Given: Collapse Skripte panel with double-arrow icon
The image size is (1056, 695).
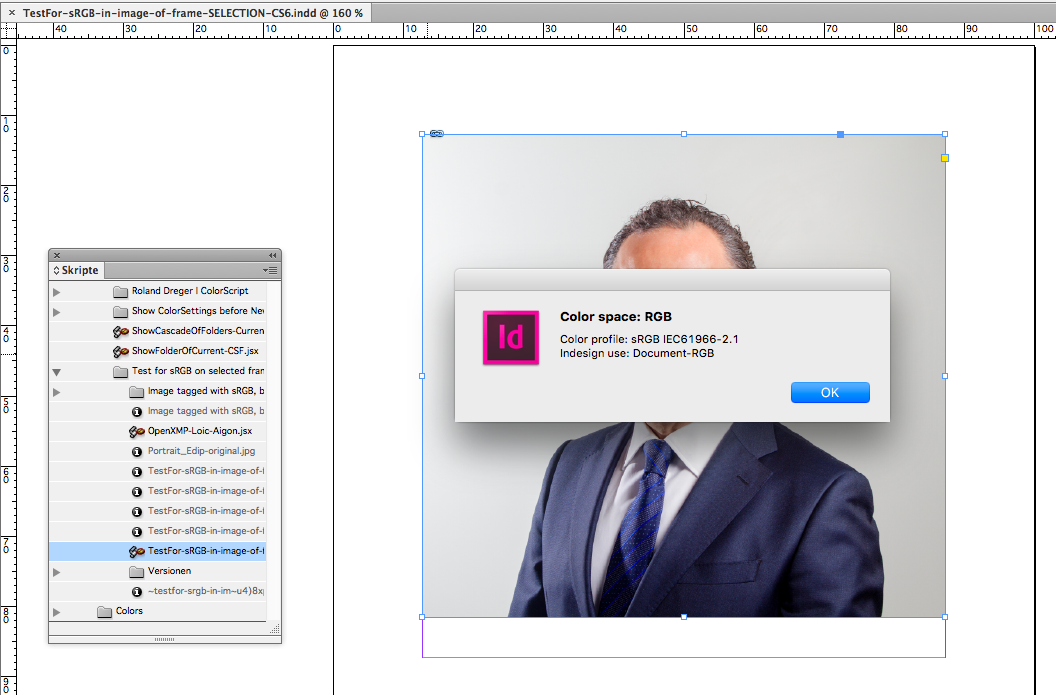Looking at the screenshot, I should [272, 255].
